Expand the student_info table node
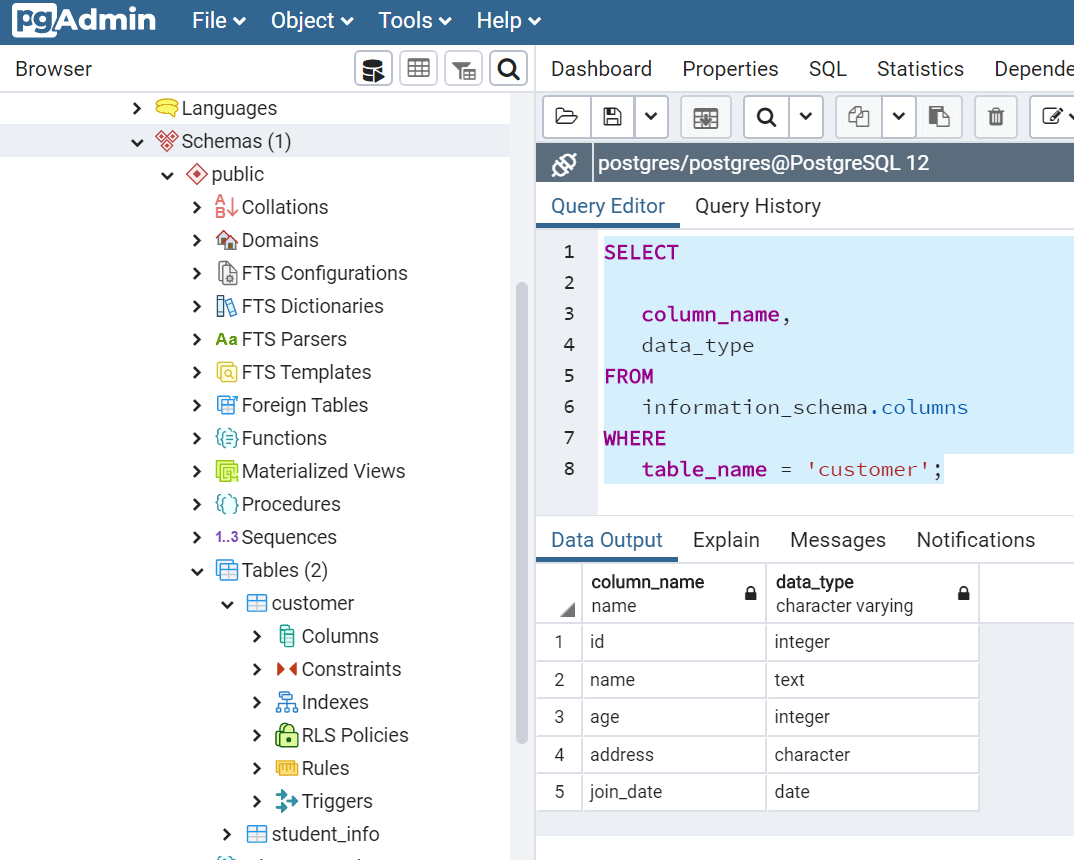1074x860 pixels. click(227, 835)
